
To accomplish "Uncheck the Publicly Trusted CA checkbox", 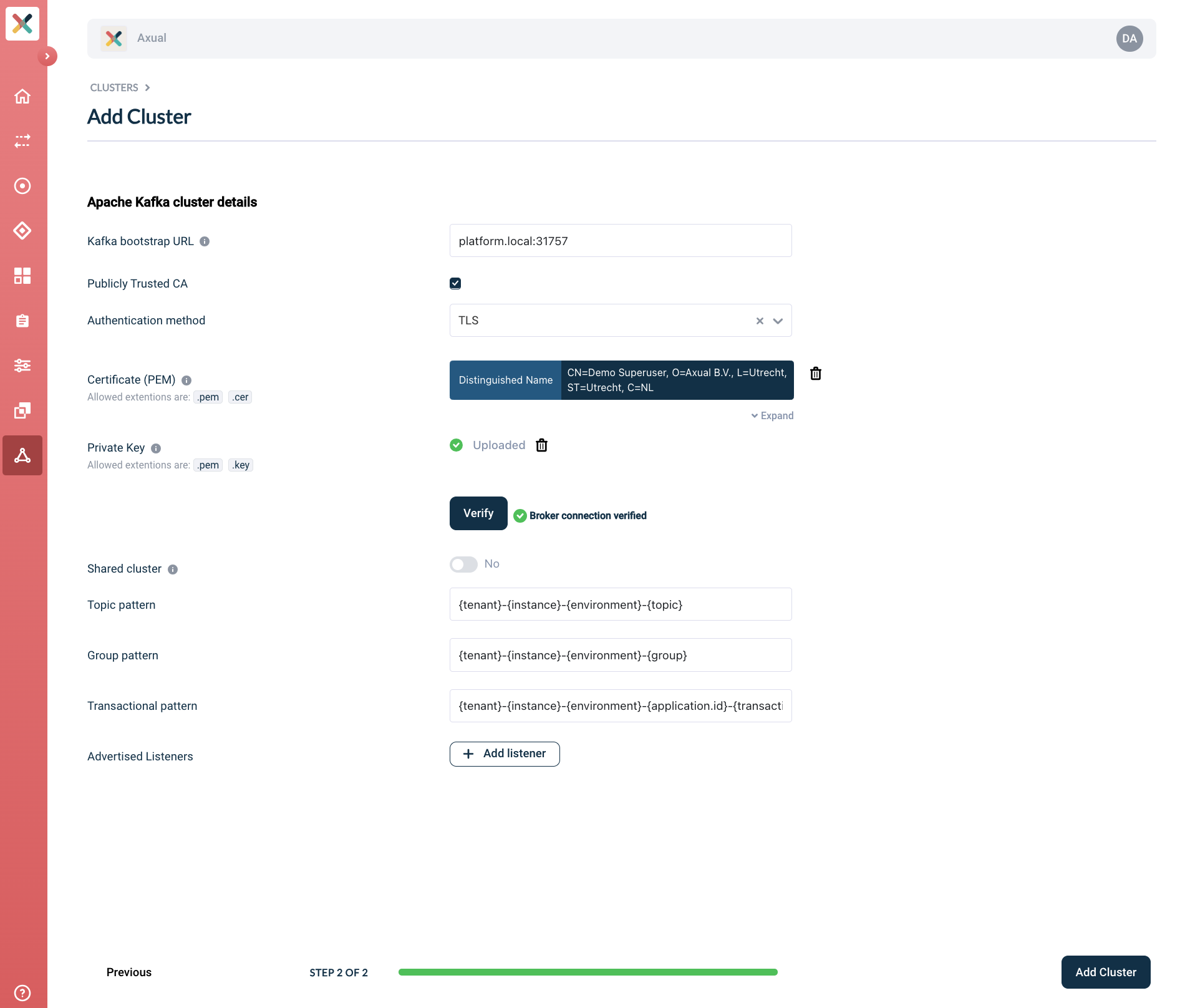I will tap(455, 283).
